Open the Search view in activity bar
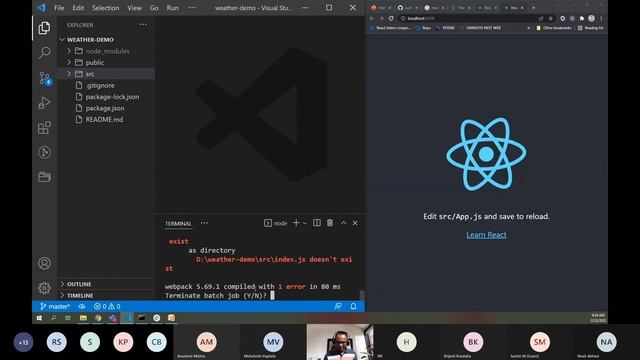 coord(44,52)
